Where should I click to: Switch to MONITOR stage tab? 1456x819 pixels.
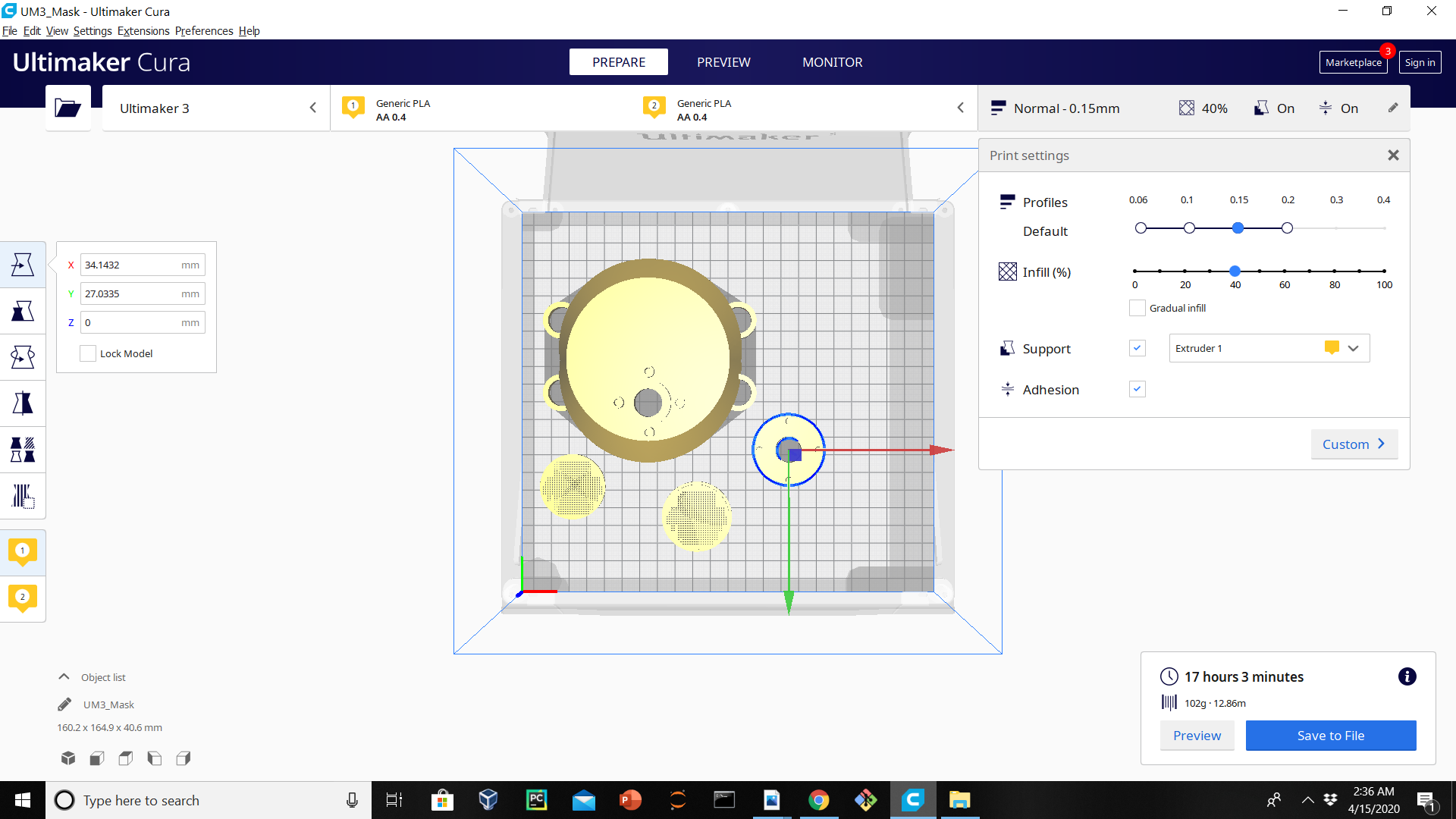click(832, 62)
